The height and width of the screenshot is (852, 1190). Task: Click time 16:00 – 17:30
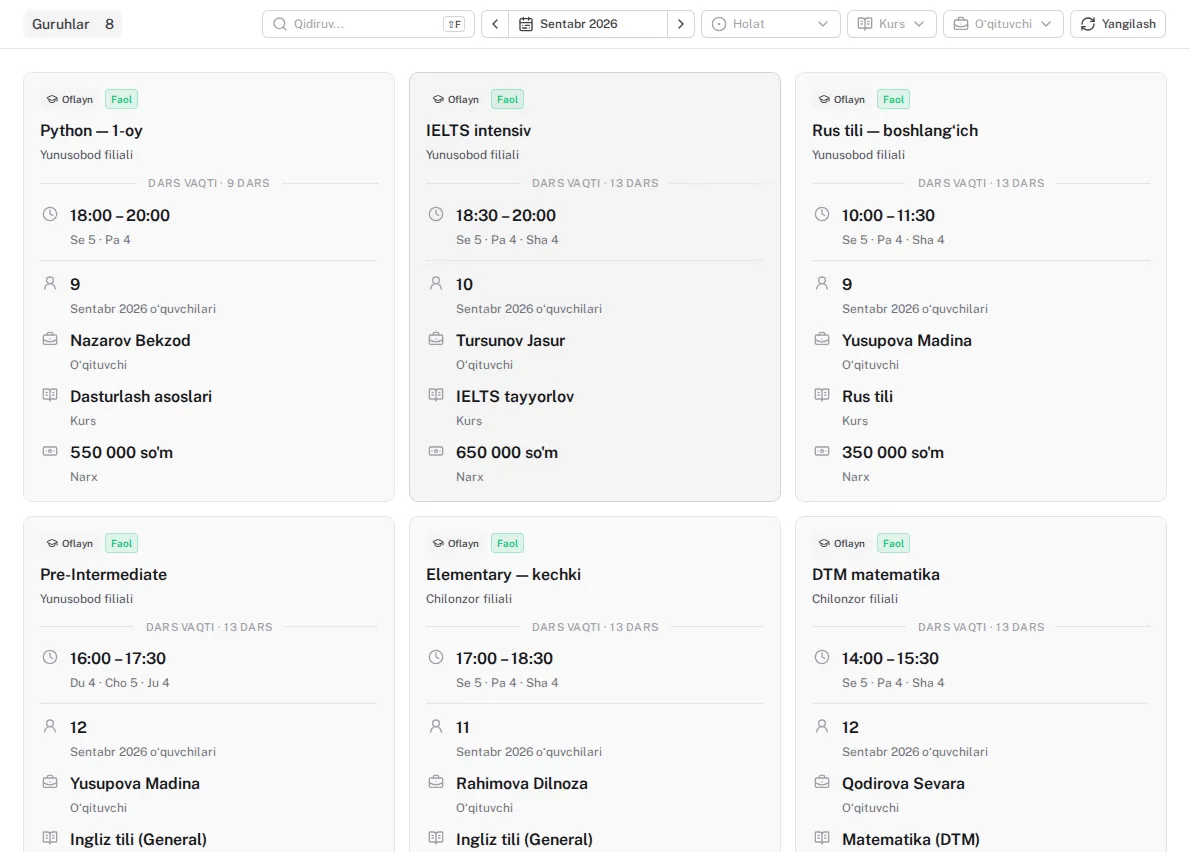pyautogui.click(x=118, y=659)
